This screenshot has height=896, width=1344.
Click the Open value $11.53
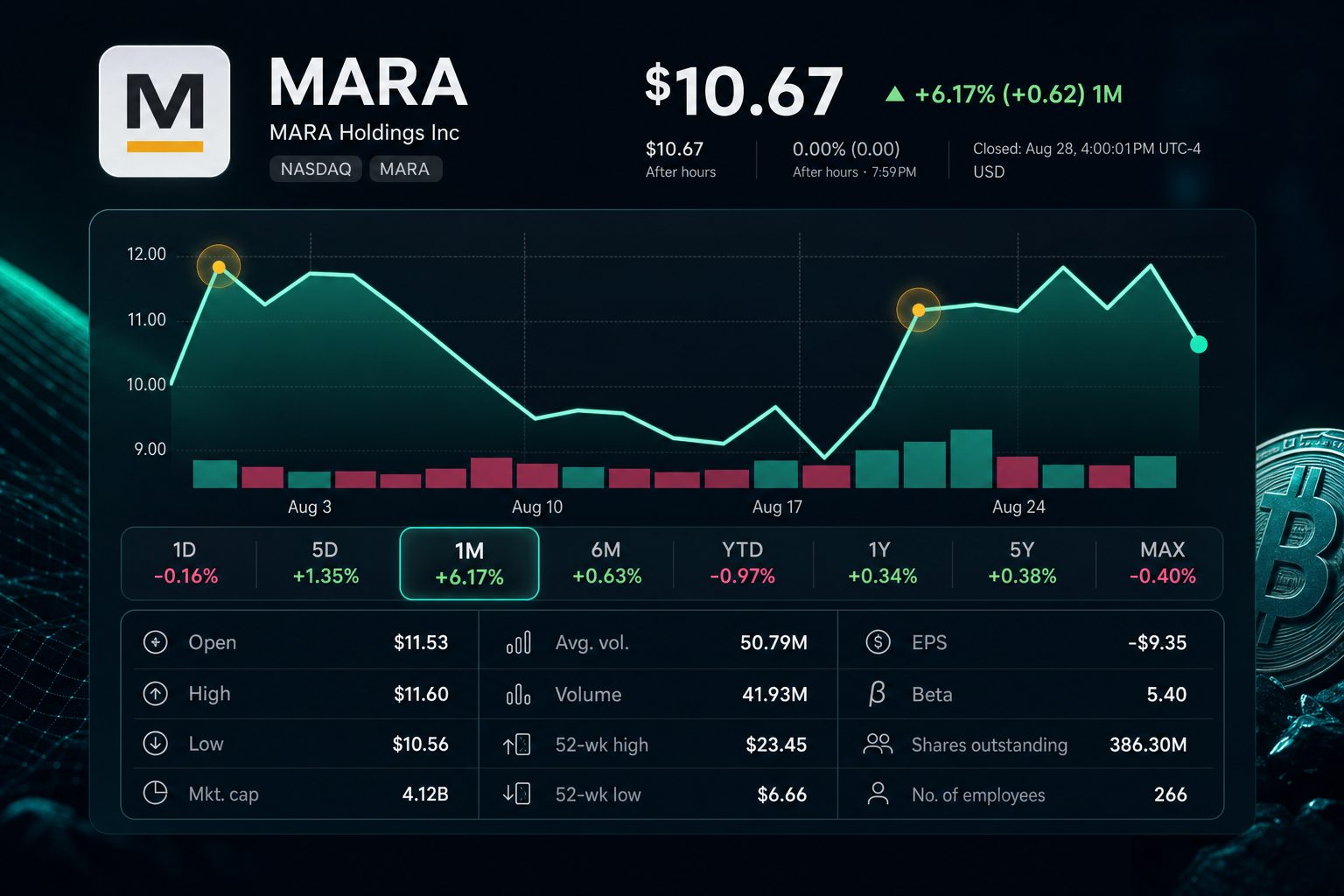pos(421,642)
